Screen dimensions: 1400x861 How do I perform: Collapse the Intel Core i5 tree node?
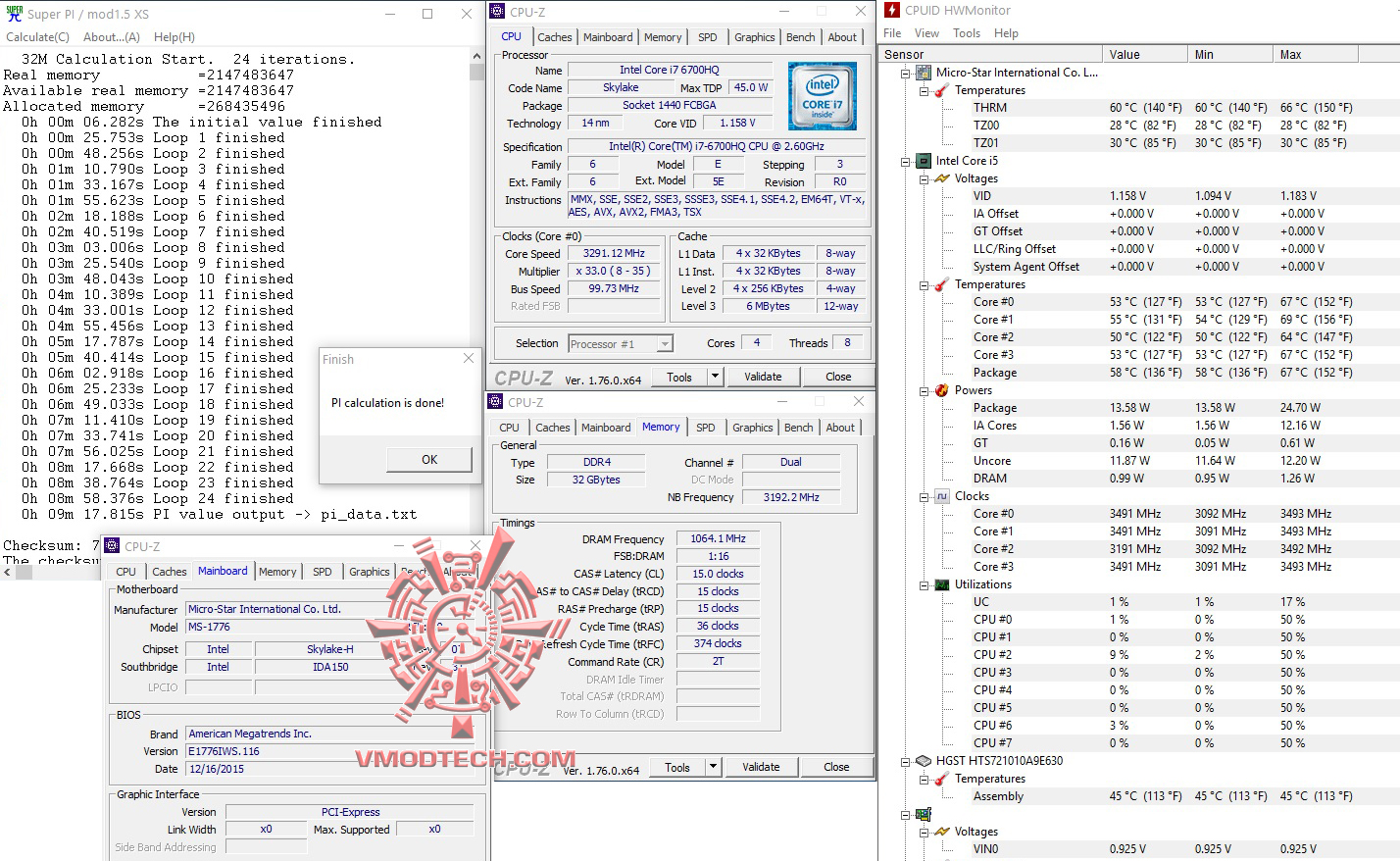(906, 161)
